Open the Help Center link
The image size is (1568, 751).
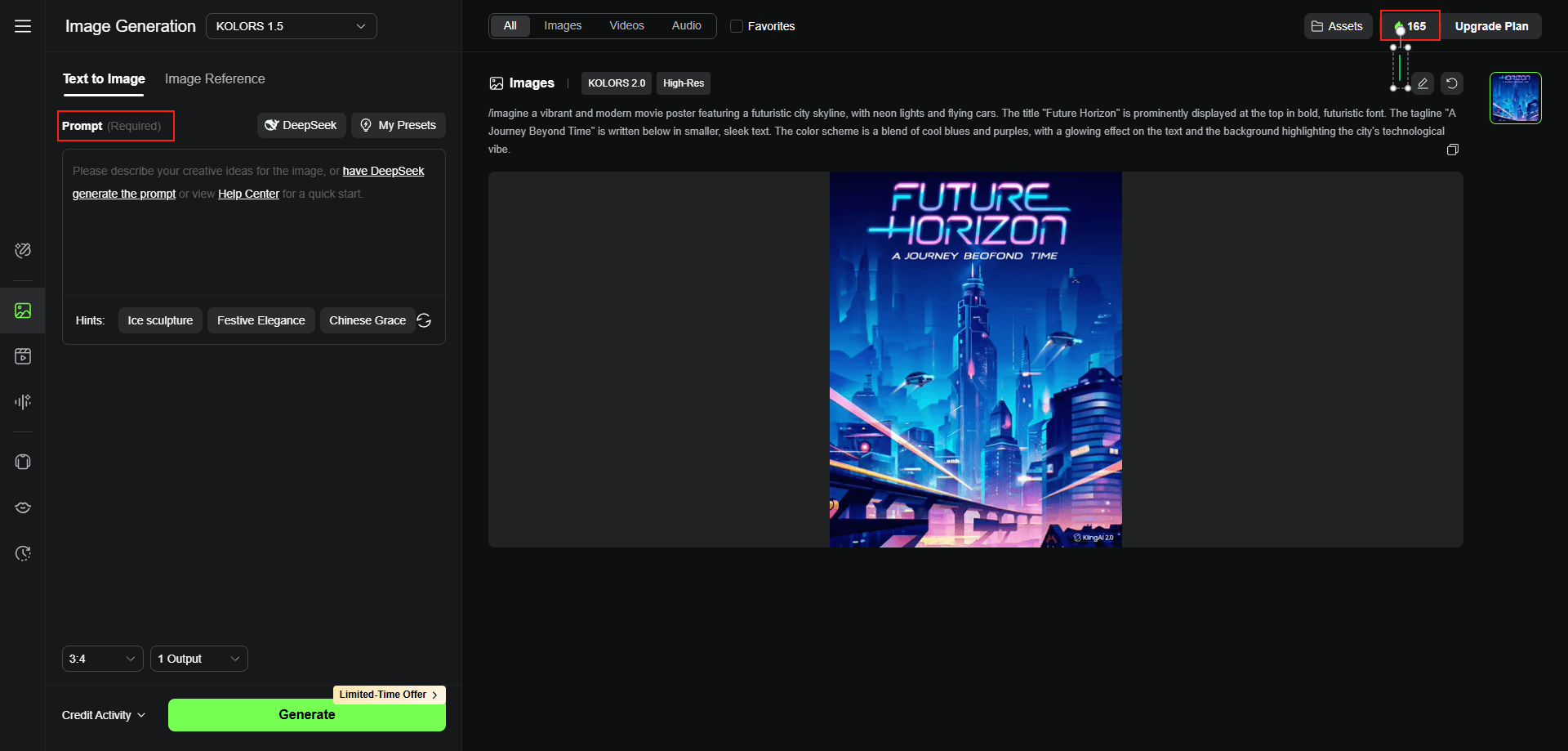click(248, 194)
